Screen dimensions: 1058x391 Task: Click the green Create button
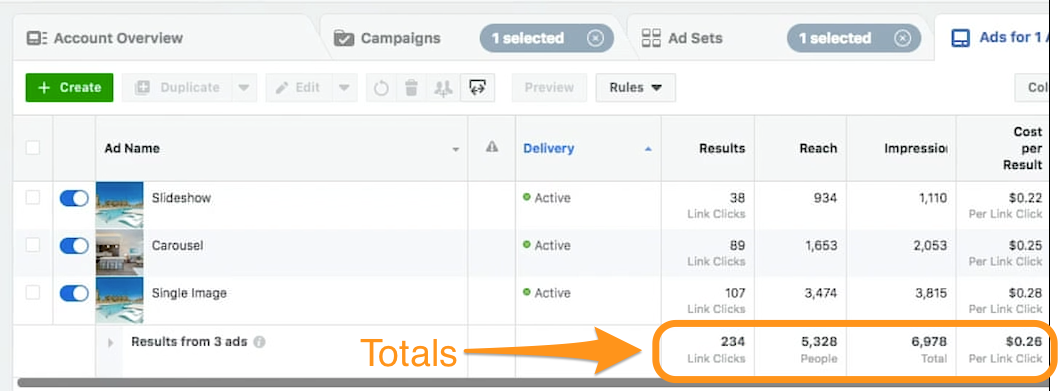click(69, 88)
